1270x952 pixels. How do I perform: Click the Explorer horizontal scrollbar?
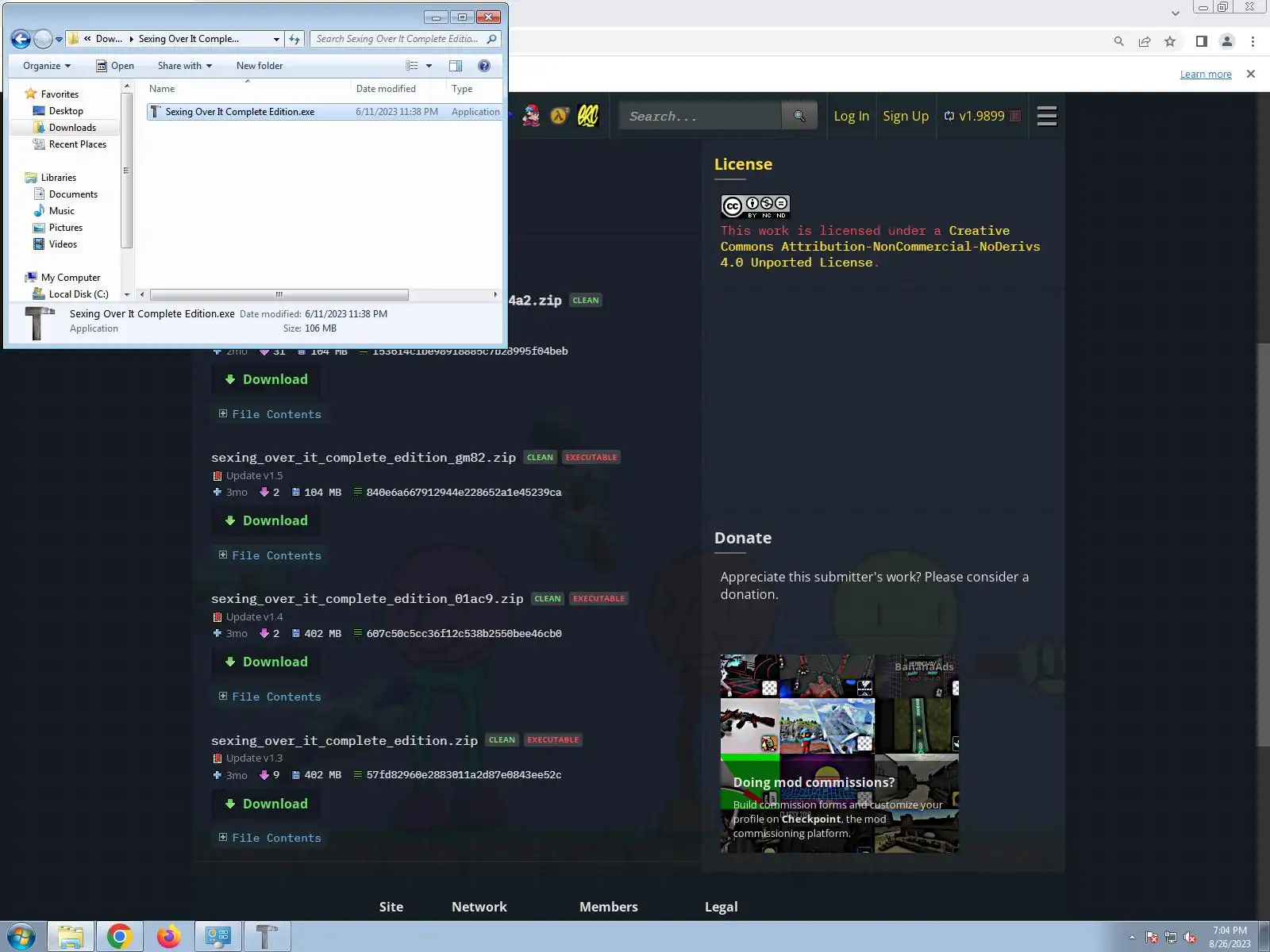point(279,294)
